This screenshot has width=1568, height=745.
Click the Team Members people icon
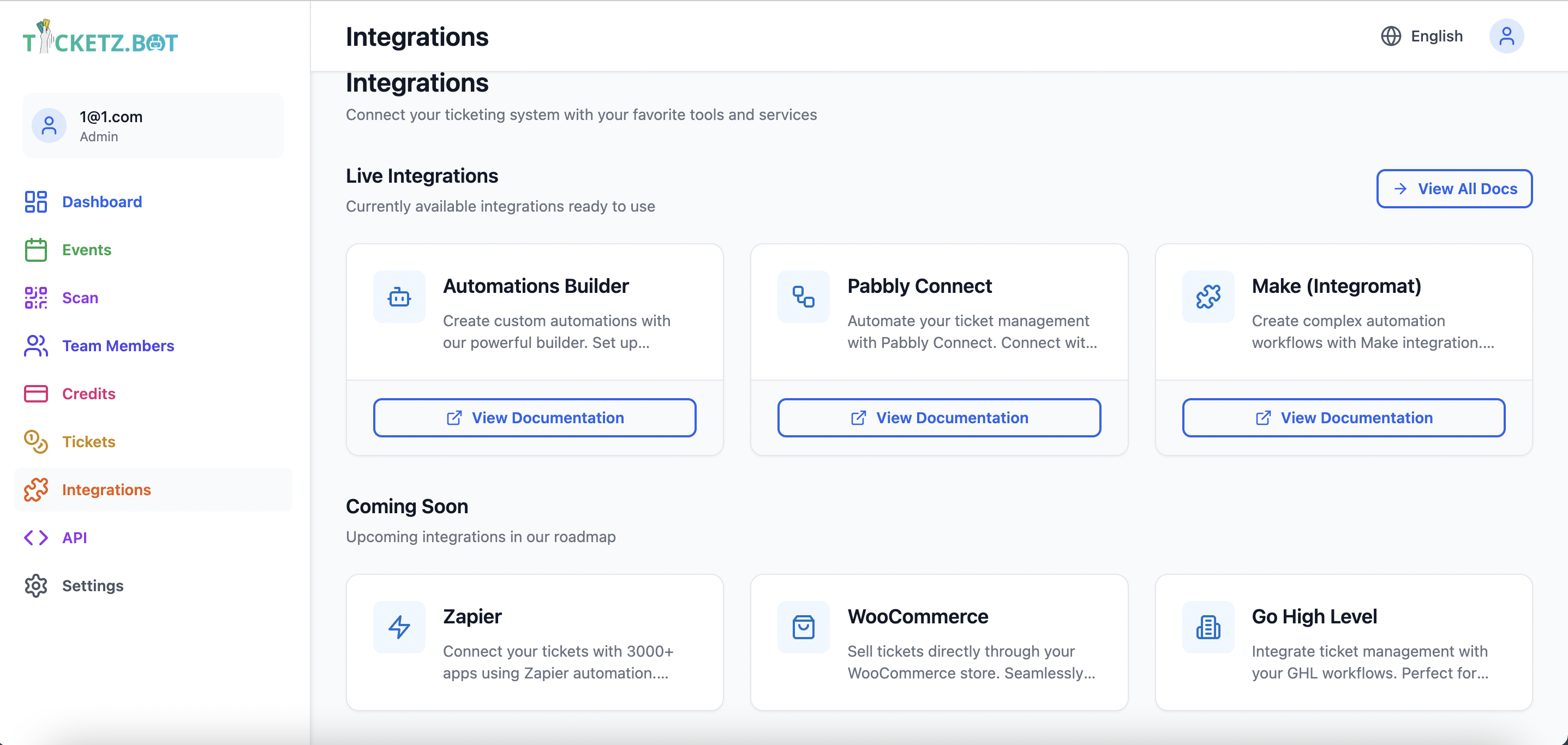pyautogui.click(x=36, y=346)
